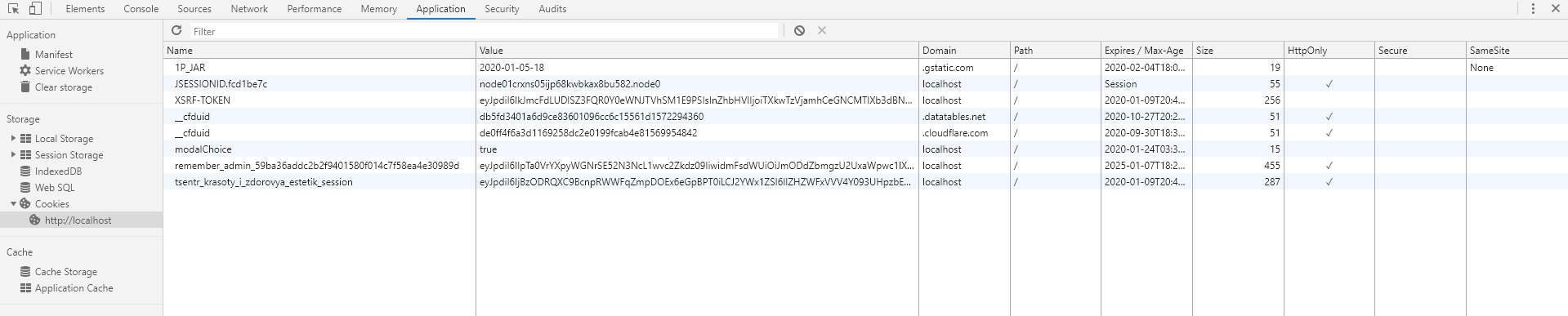The width and height of the screenshot is (1568, 316).
Task: Select the tsentr_krasoty_i_zdorovya_estetik_session cookie
Action: pos(865,181)
